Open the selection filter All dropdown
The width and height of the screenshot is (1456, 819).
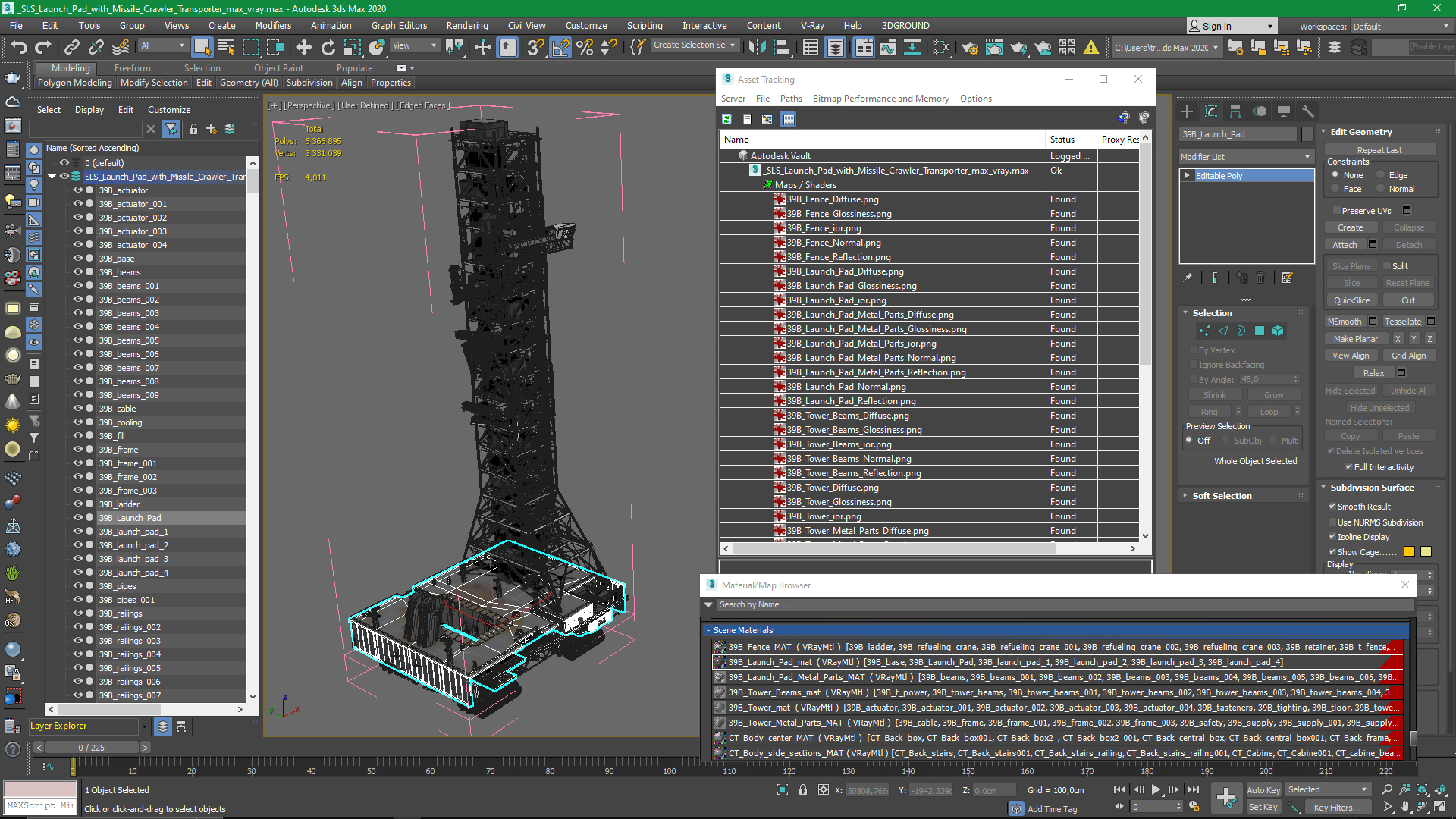click(x=163, y=46)
